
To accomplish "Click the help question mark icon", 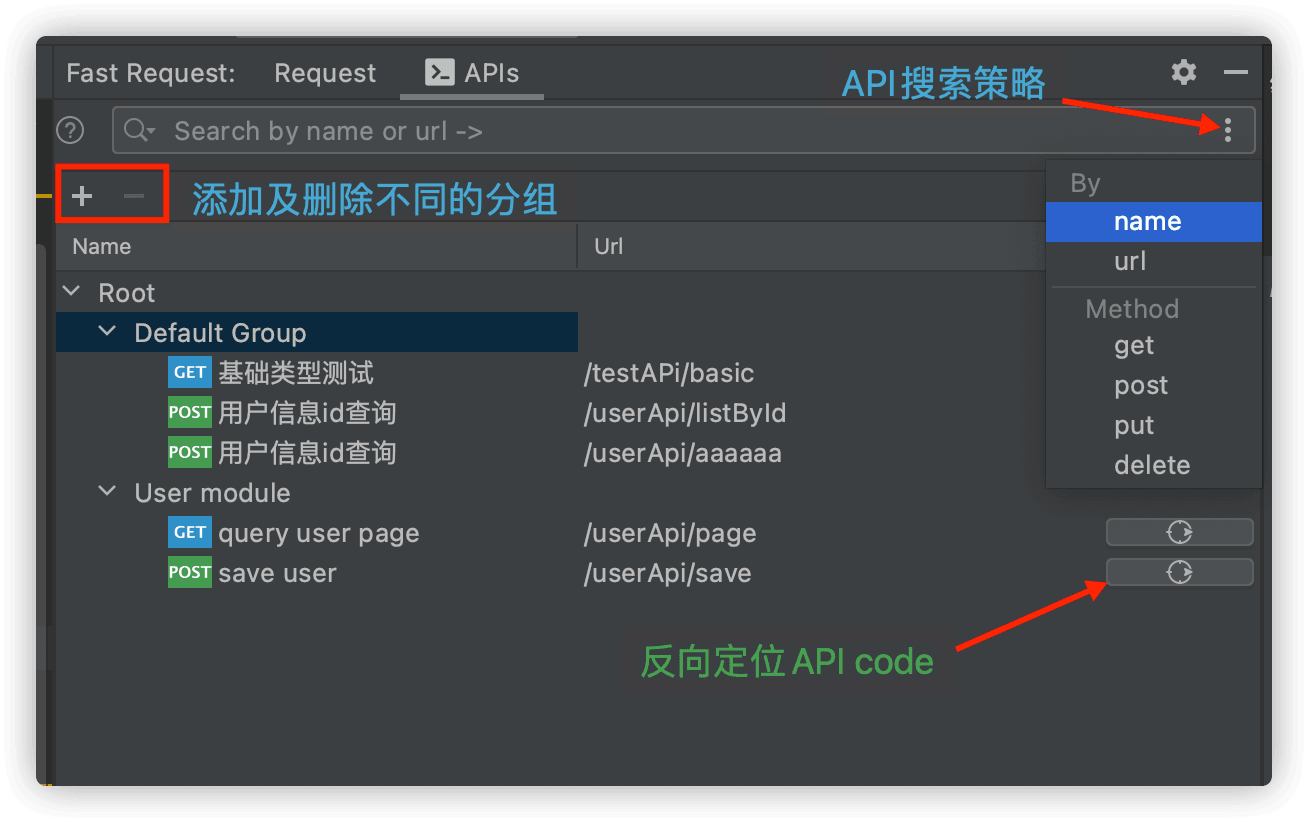I will [68, 130].
